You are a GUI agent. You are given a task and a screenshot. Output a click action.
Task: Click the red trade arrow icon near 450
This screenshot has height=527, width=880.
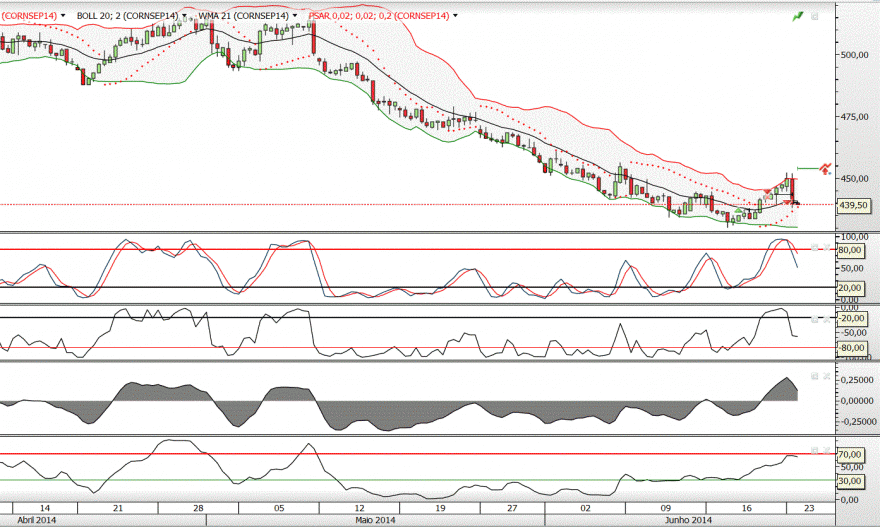coord(824,168)
